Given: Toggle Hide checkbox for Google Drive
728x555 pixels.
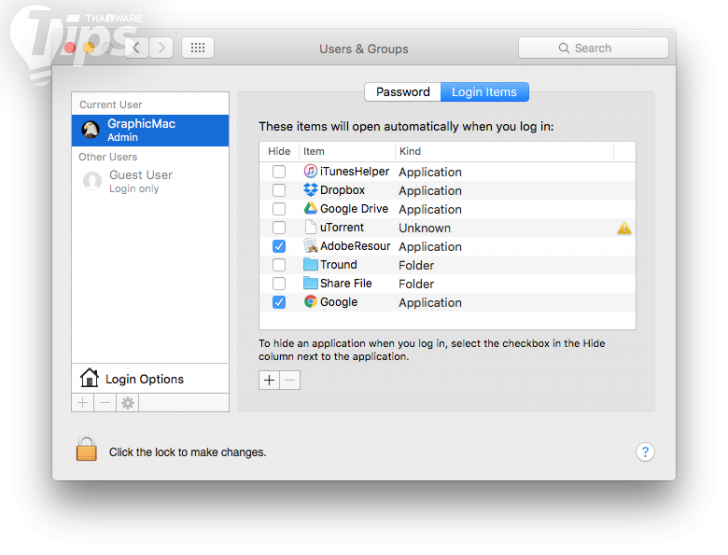Looking at the screenshot, I should click(279, 209).
